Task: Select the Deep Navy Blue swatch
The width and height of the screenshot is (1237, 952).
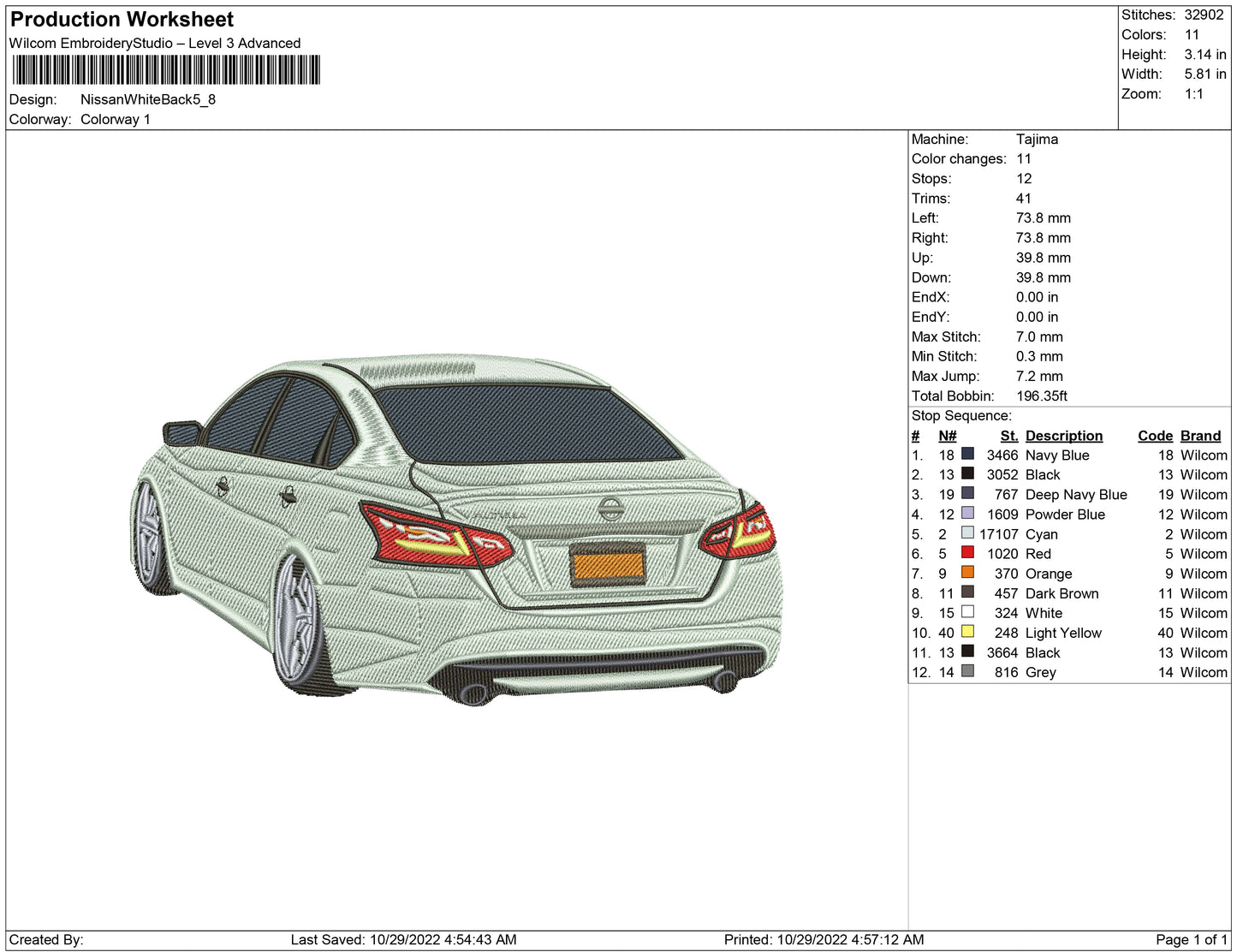Action: tap(967, 493)
